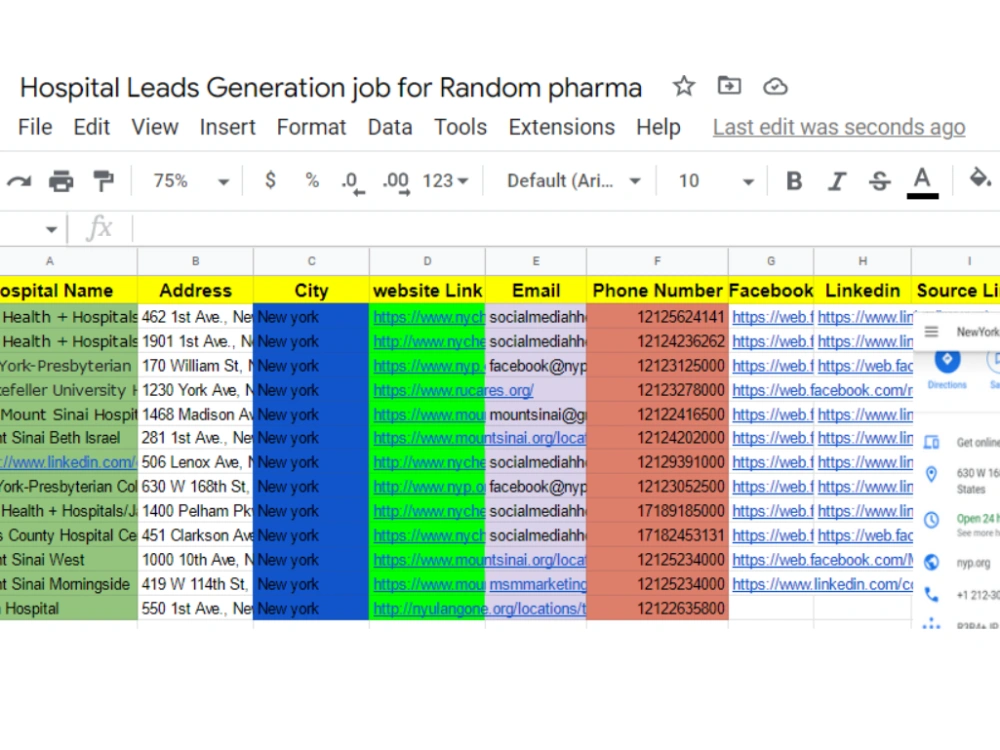Select column H header
This screenshot has height=750, width=1000.
tap(862, 261)
